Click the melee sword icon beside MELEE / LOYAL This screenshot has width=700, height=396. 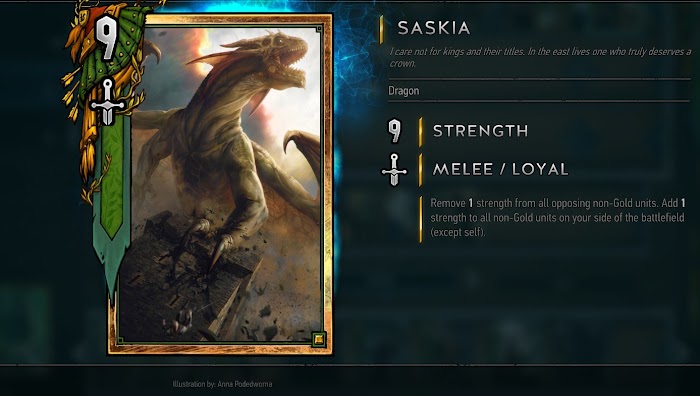394,170
